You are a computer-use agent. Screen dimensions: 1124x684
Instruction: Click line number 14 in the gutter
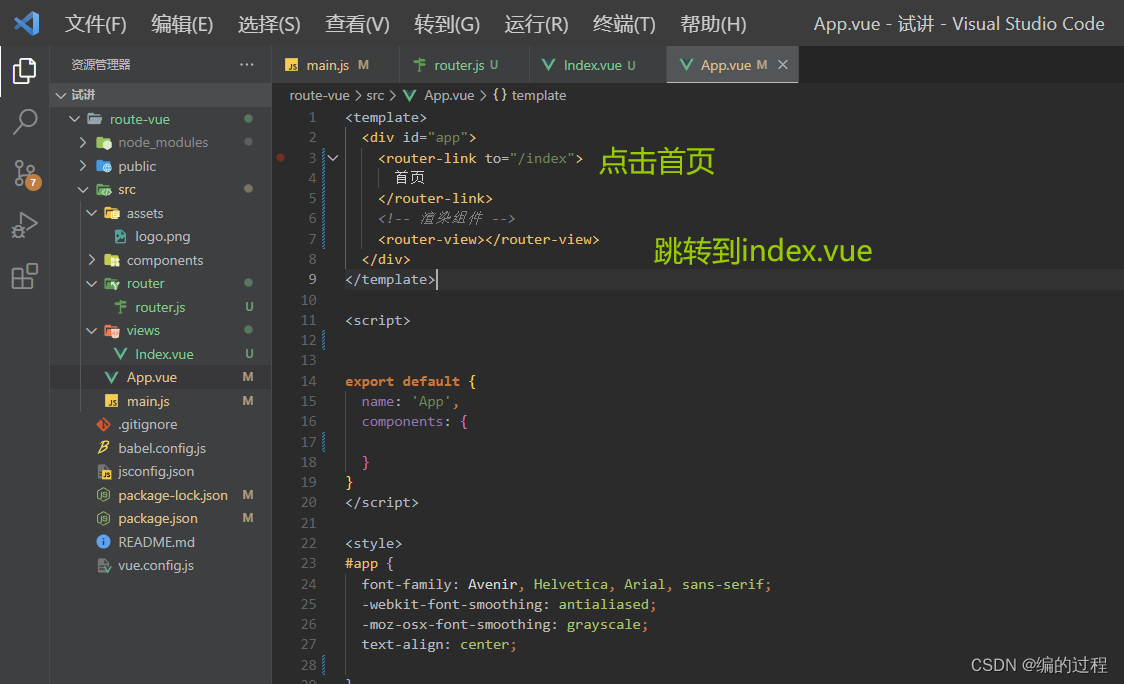309,381
